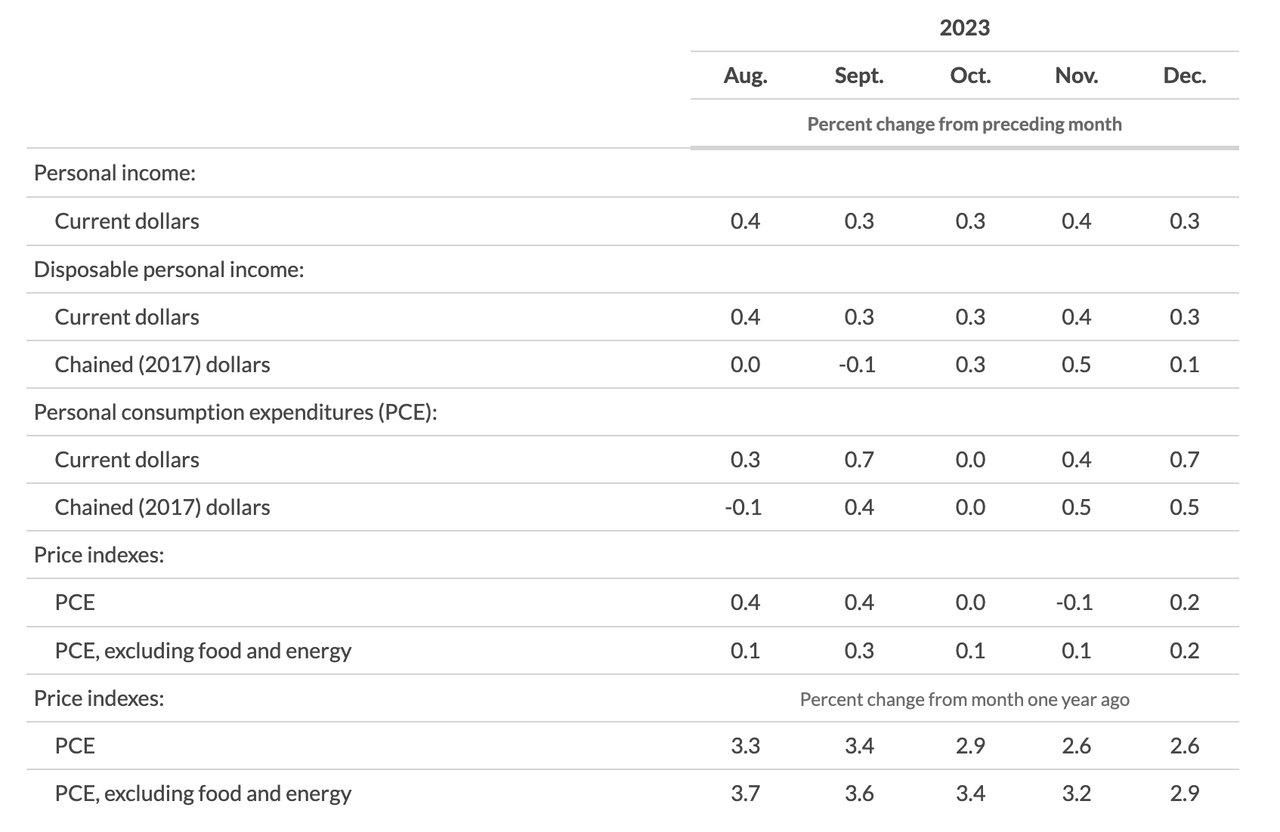Screen dimensions: 1280x832
Task: Click the -0.1 Sept. value for disposable income
Action: pyautogui.click(x=858, y=365)
